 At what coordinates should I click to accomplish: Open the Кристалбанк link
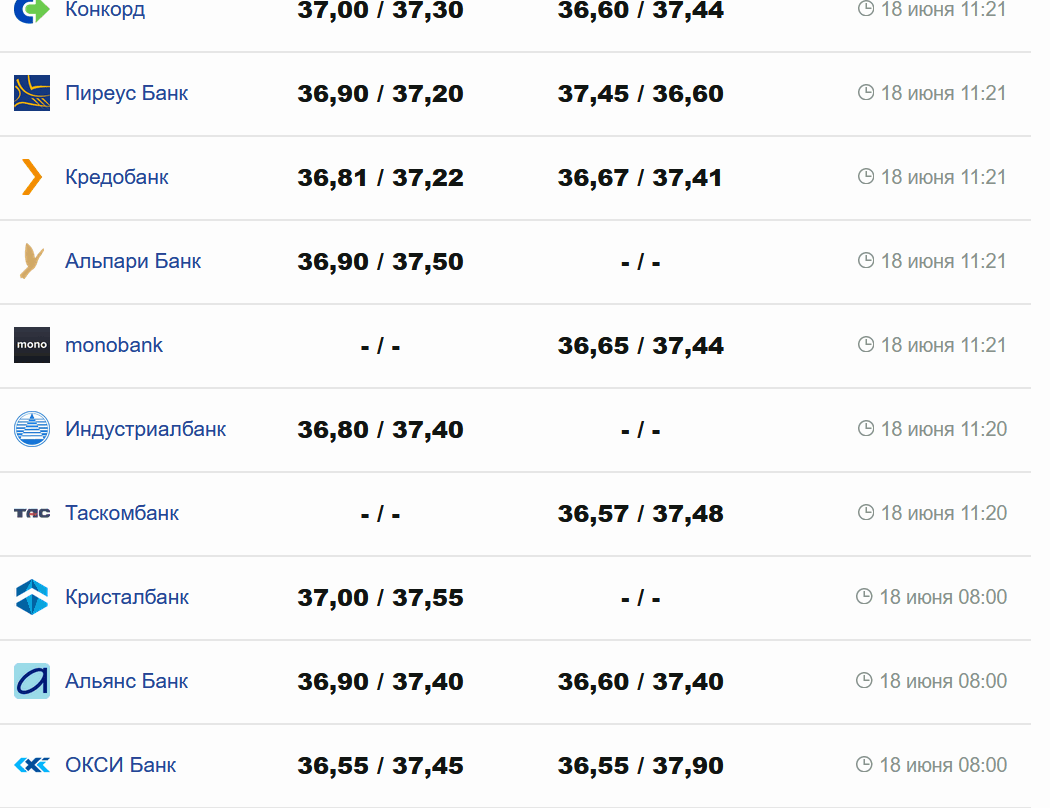coord(127,597)
